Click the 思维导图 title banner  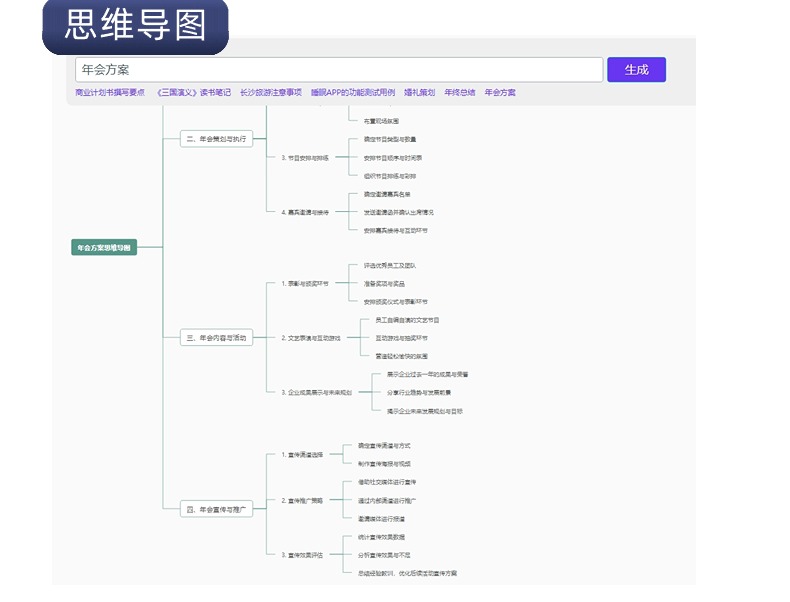pyautogui.click(x=135, y=26)
